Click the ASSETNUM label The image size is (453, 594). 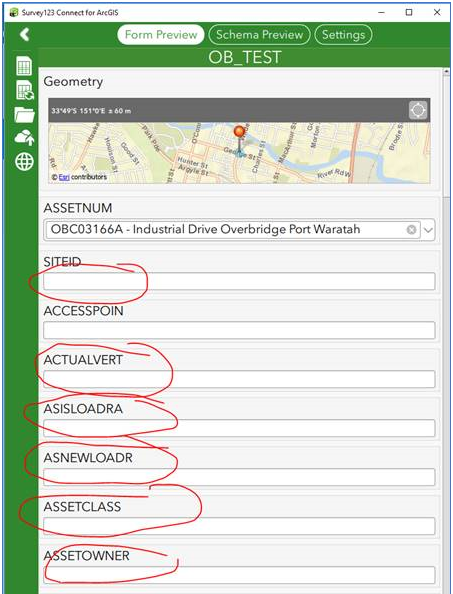coord(78,208)
